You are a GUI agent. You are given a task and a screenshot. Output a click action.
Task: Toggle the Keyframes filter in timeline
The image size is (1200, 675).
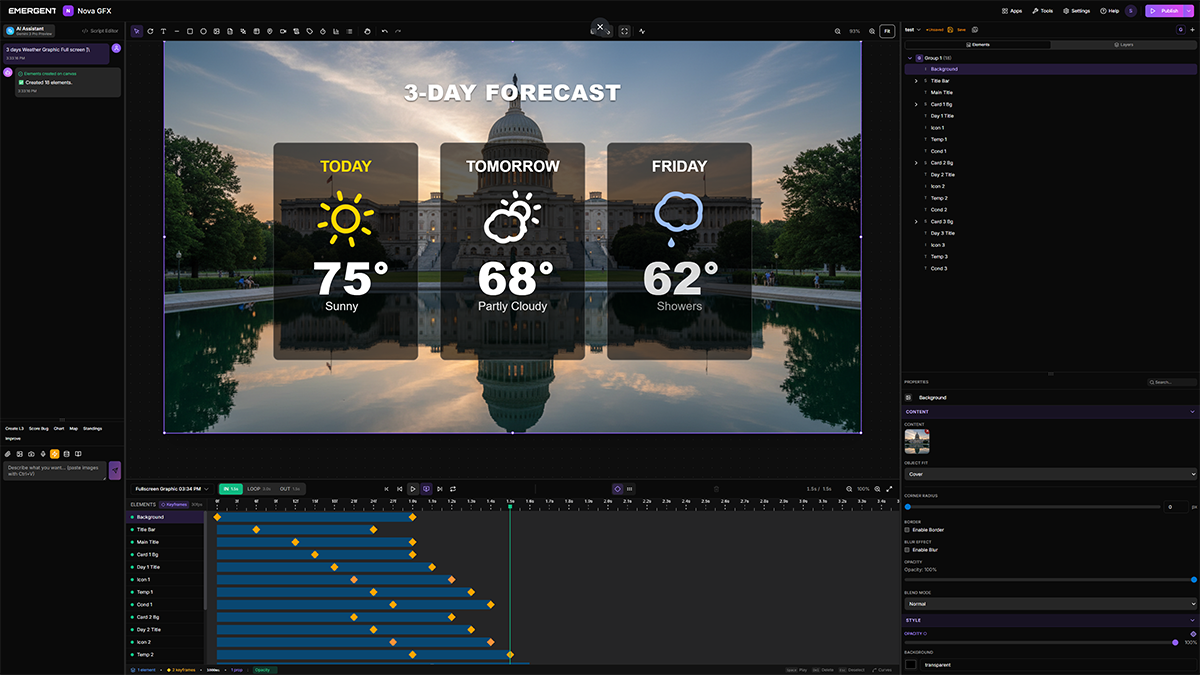click(x=173, y=504)
